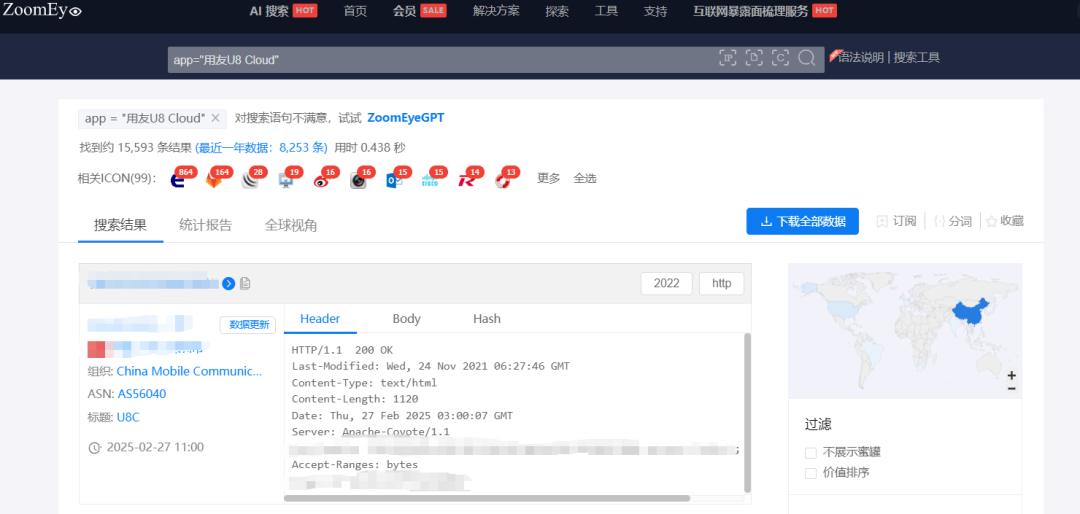Image resolution: width=1080 pixels, height=514 pixels.
Task: Click the ZoomEye logo
Action: 42,10
